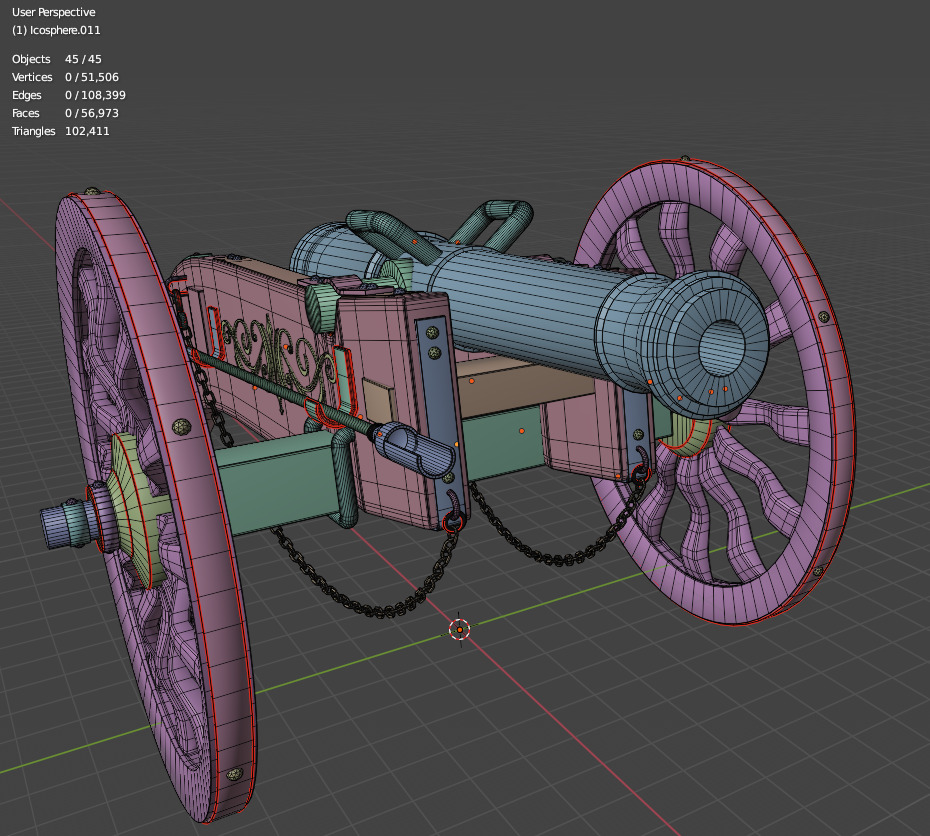Click the Objects '45 / 45' statistic
Screen dimensions: 930x836
(x=83, y=59)
